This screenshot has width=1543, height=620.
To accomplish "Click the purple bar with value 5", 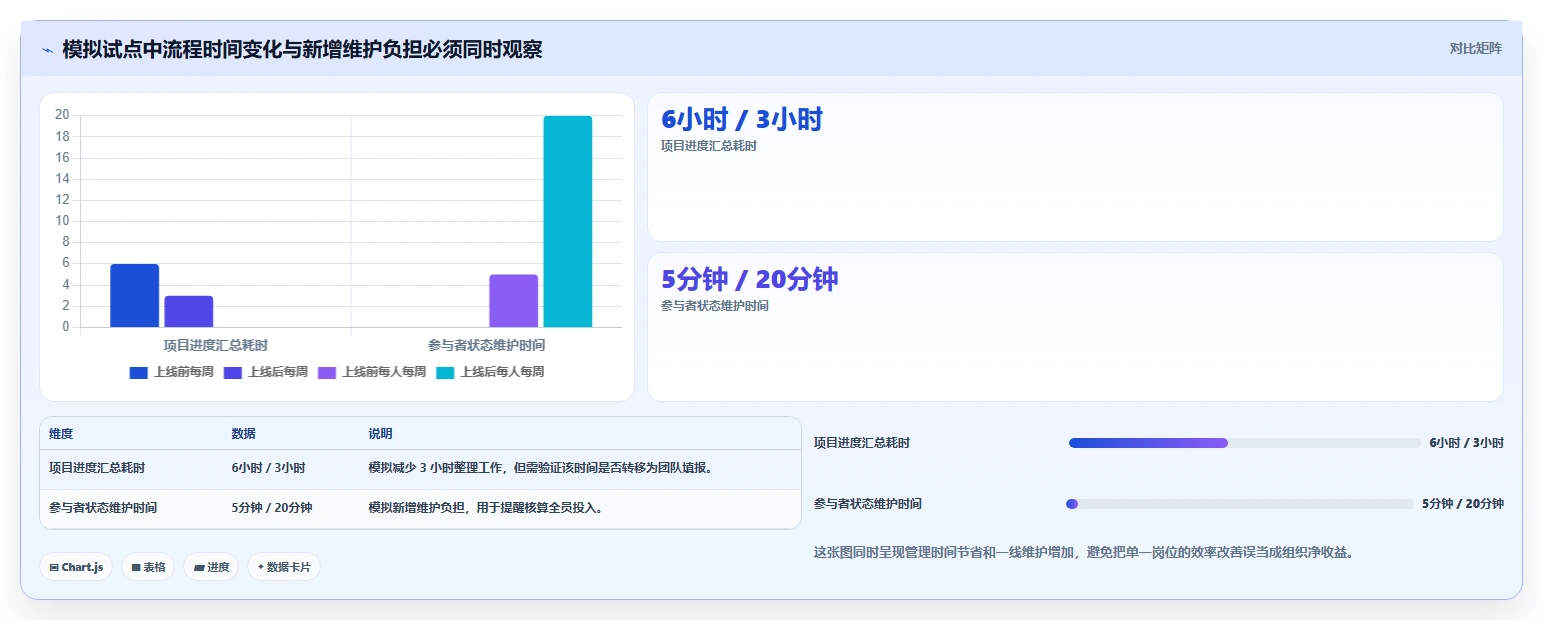I will coord(514,301).
